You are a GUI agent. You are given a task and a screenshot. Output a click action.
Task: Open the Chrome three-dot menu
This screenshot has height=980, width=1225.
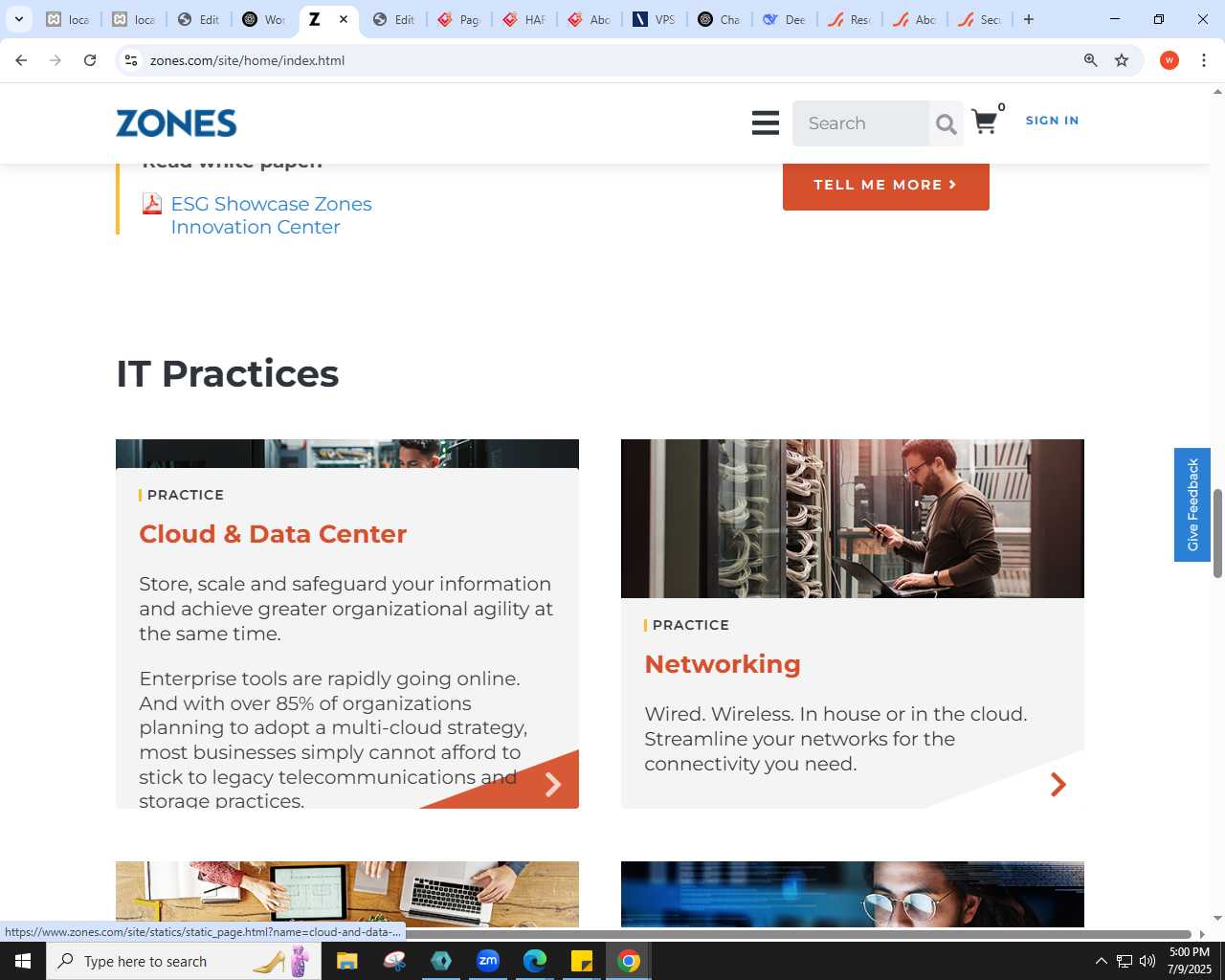pyautogui.click(x=1204, y=60)
